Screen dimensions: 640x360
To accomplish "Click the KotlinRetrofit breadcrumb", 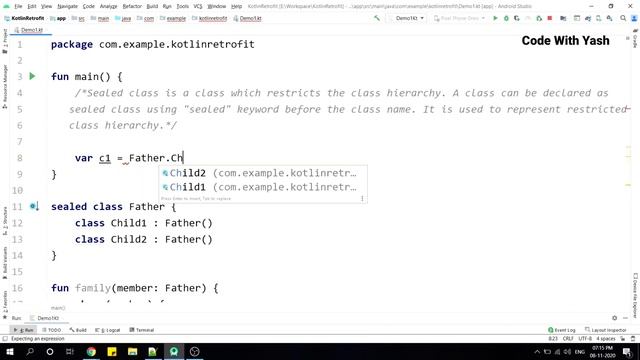I will (x=24, y=18).
